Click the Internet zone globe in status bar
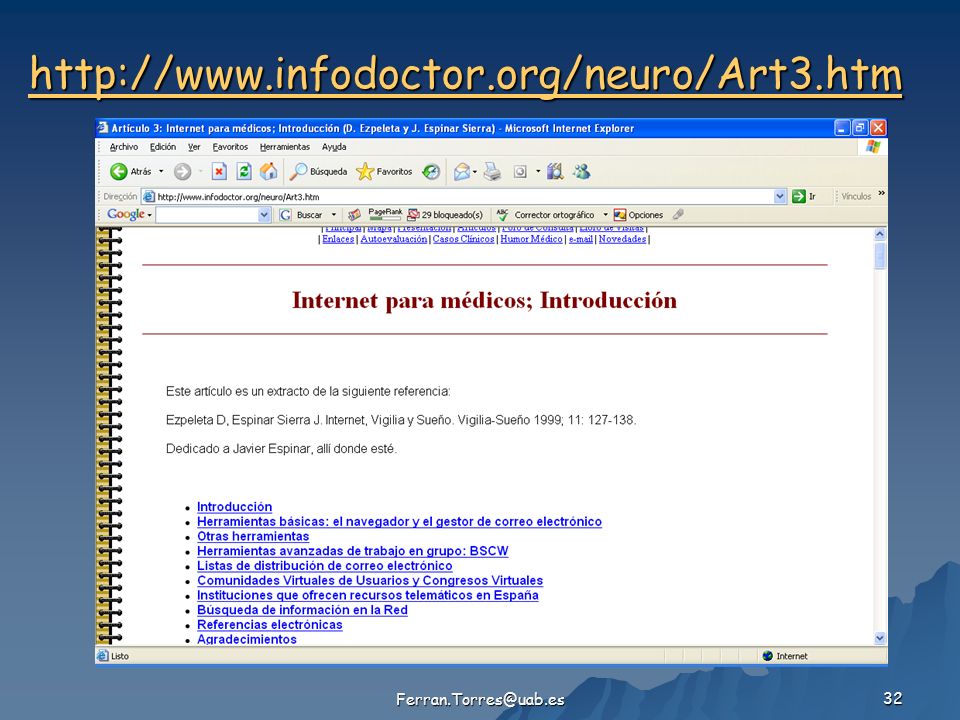 (768, 656)
